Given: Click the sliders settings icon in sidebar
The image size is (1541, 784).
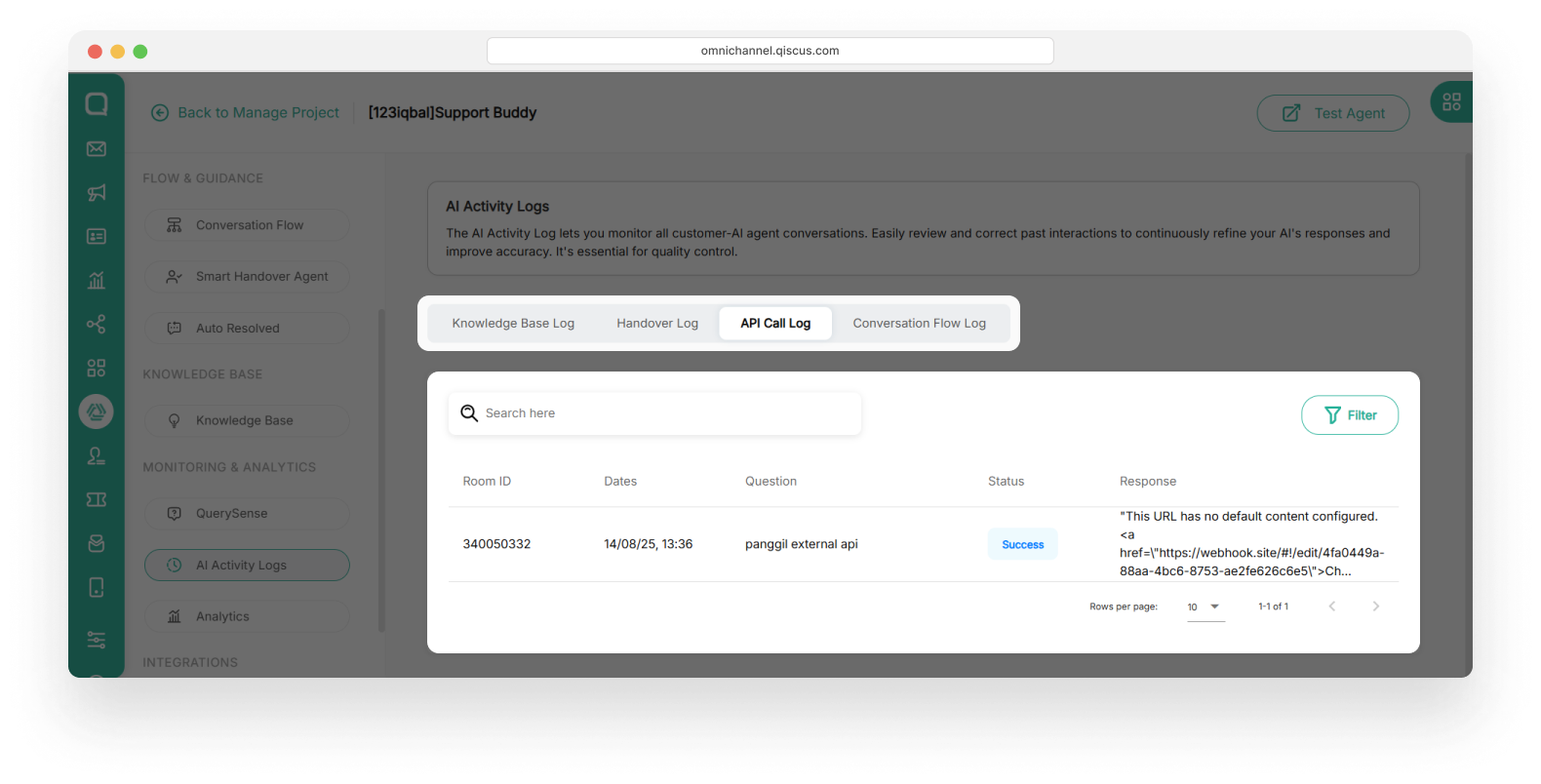Looking at the screenshot, I should click(97, 640).
